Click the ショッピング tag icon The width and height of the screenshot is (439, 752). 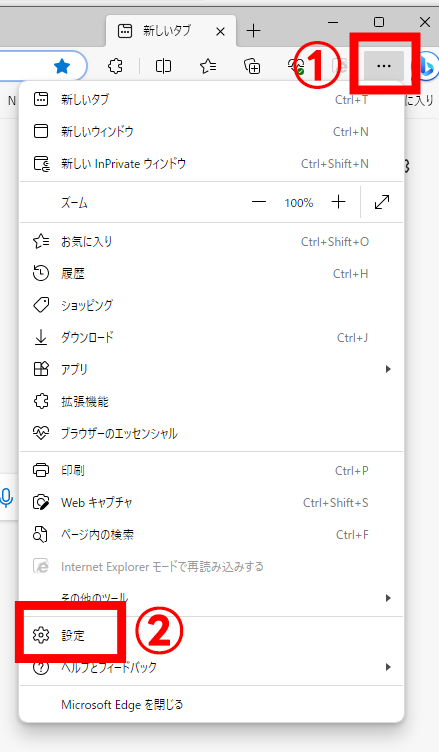pyautogui.click(x=41, y=306)
